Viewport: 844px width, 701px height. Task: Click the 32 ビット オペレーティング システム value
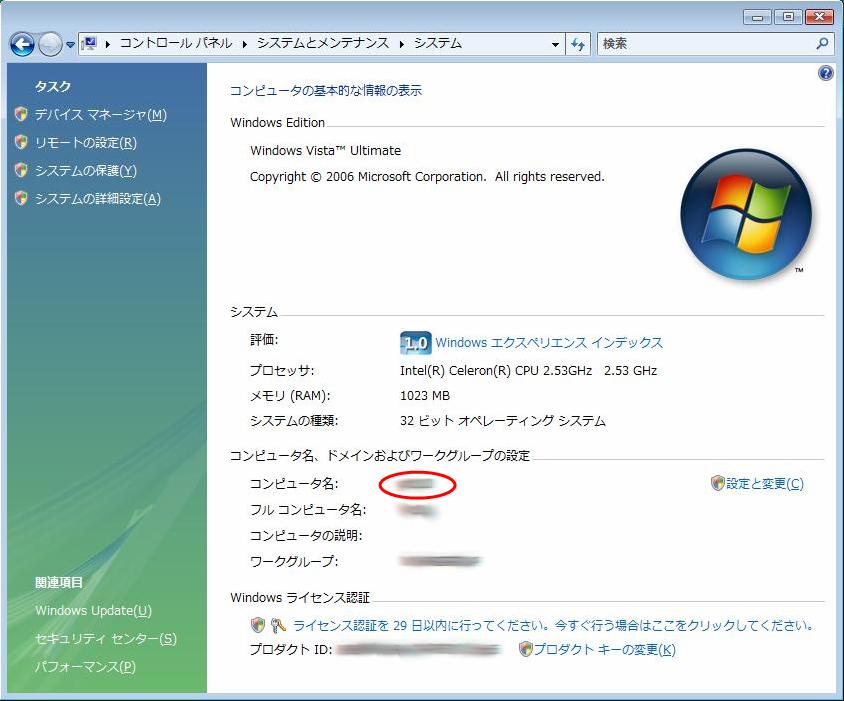pyautogui.click(x=503, y=421)
